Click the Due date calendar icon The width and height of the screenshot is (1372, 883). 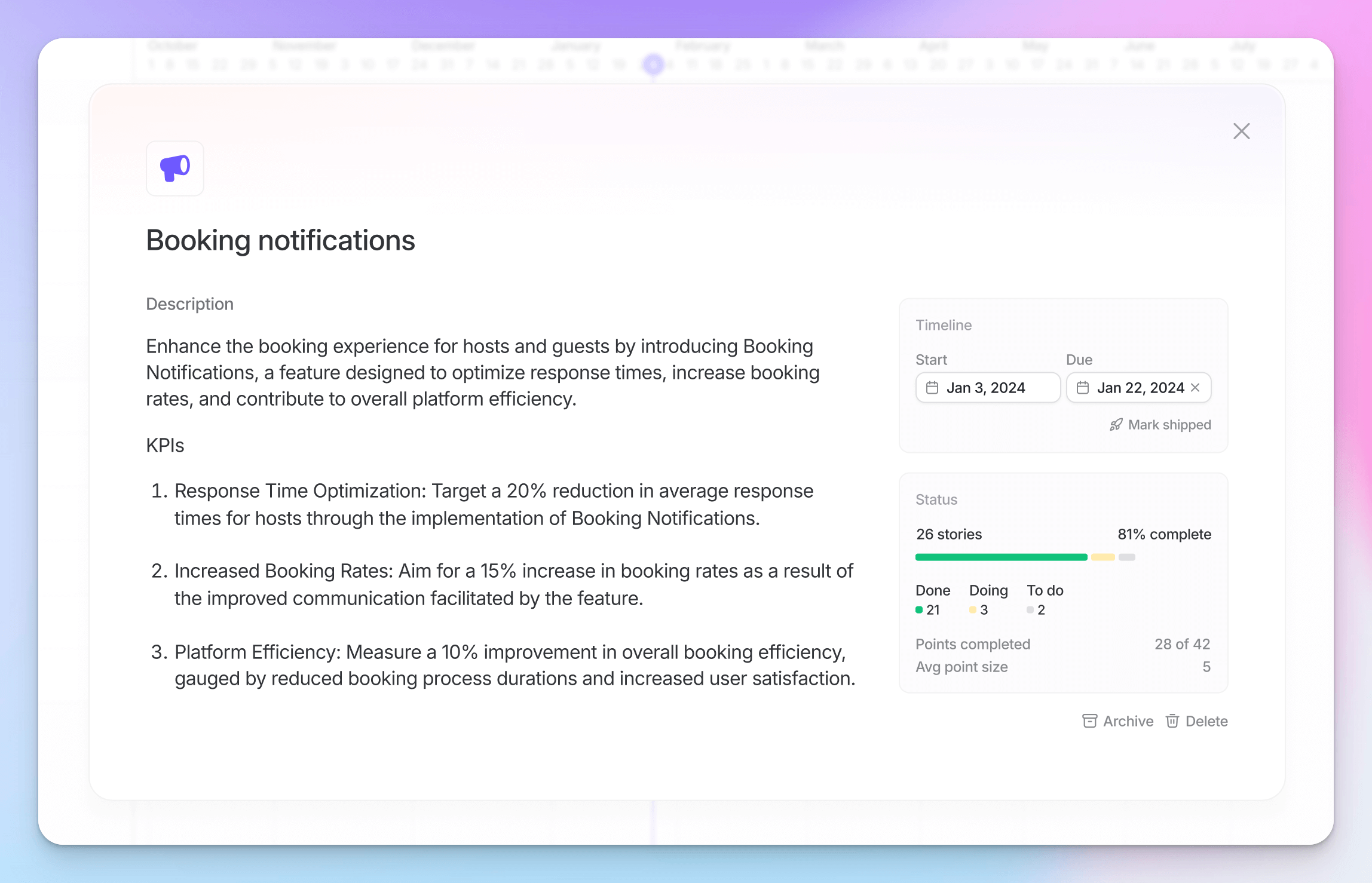pyautogui.click(x=1082, y=388)
